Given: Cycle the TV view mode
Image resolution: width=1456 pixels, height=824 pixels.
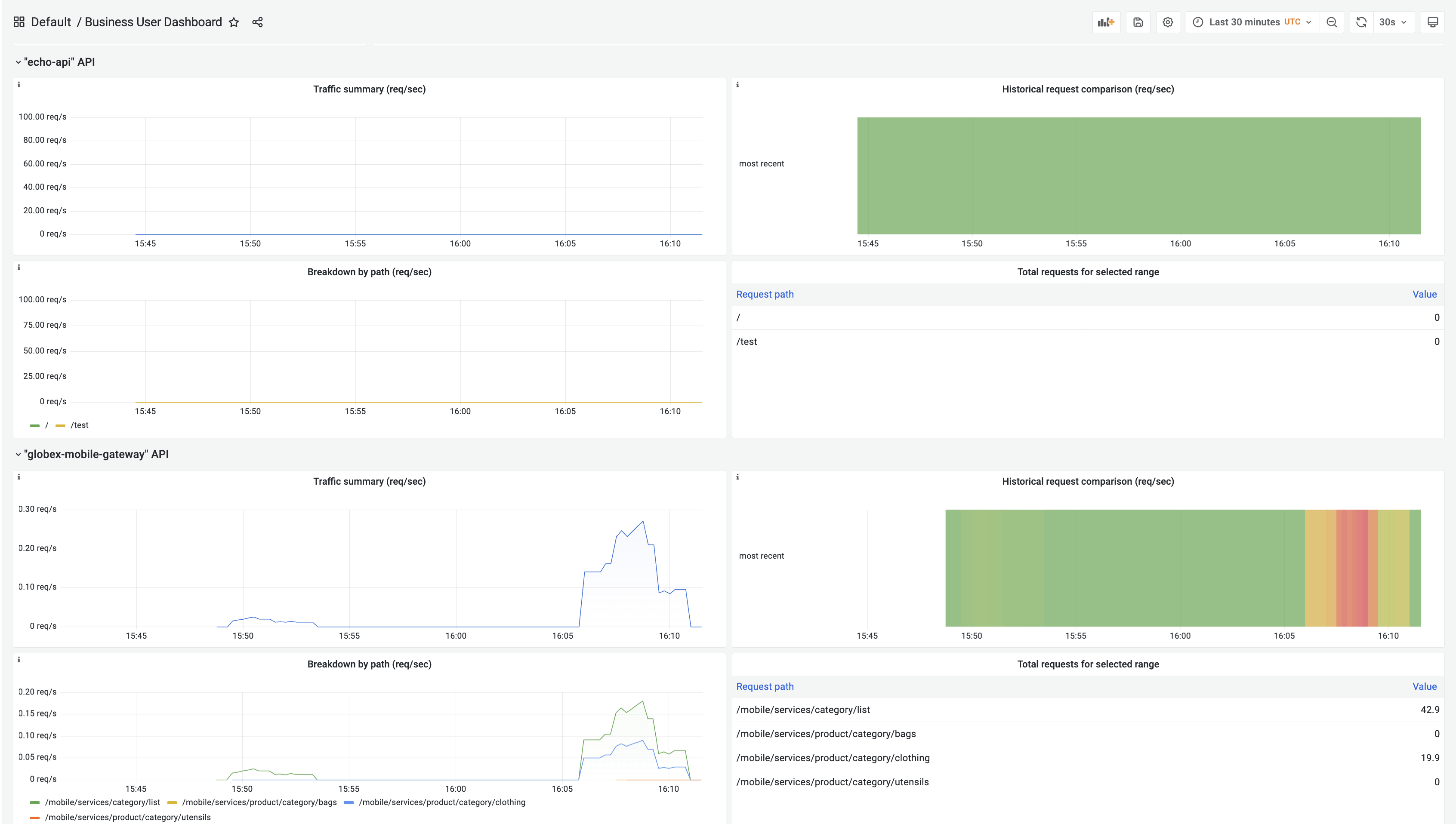Looking at the screenshot, I should click(x=1433, y=22).
